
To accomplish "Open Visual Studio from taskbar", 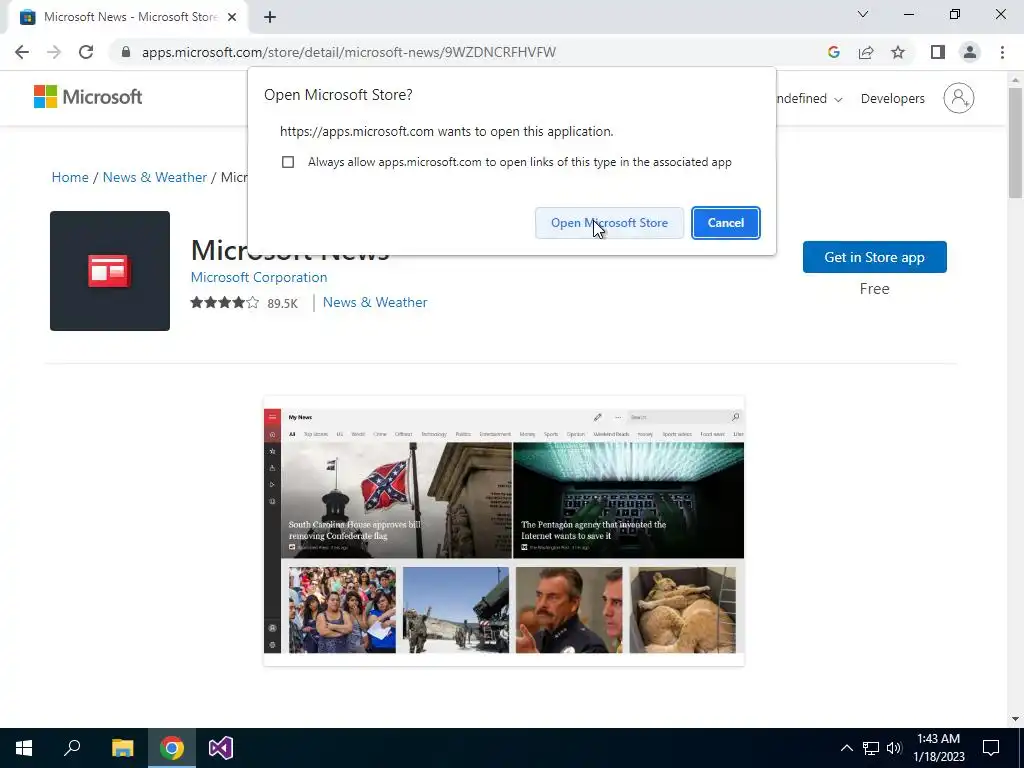I will click(221, 748).
